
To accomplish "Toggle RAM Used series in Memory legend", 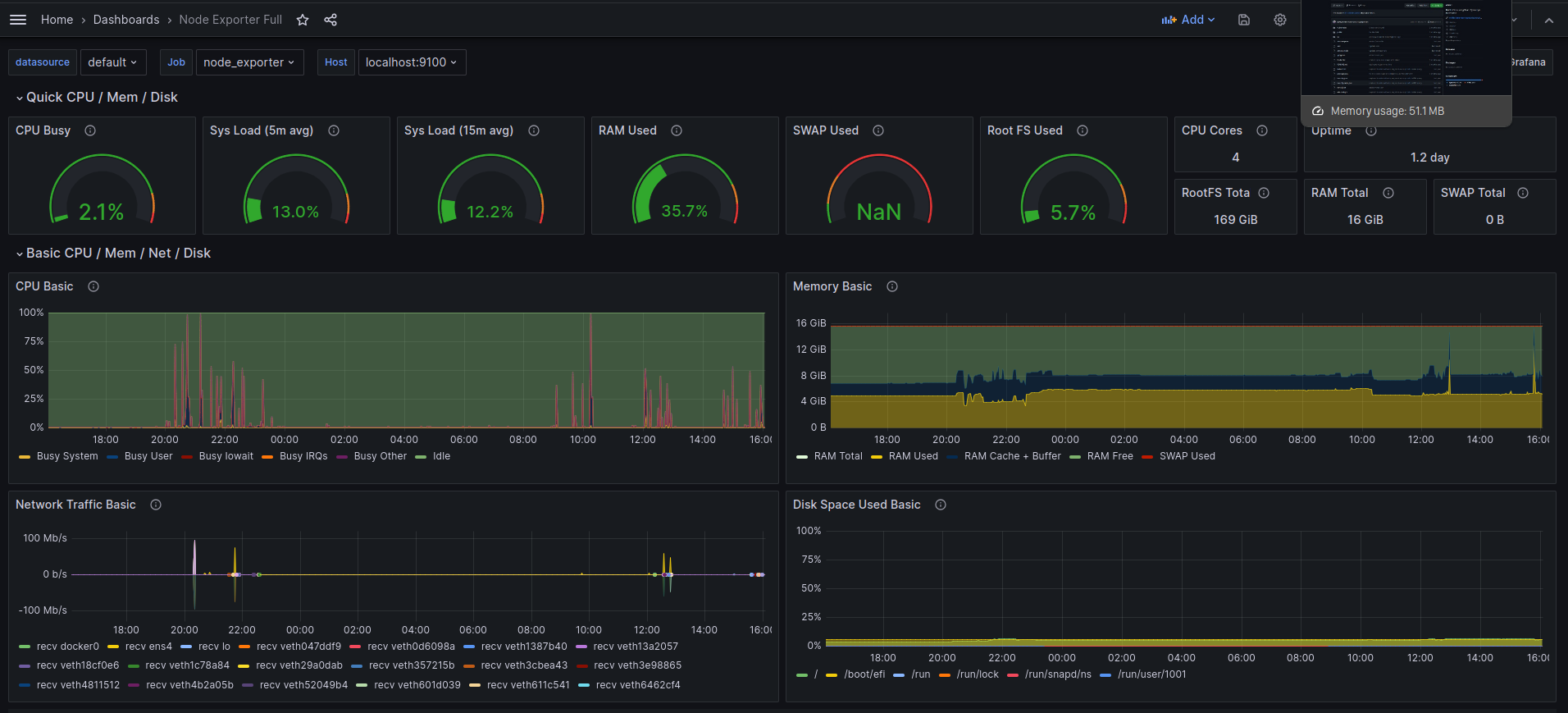I will [914, 456].
